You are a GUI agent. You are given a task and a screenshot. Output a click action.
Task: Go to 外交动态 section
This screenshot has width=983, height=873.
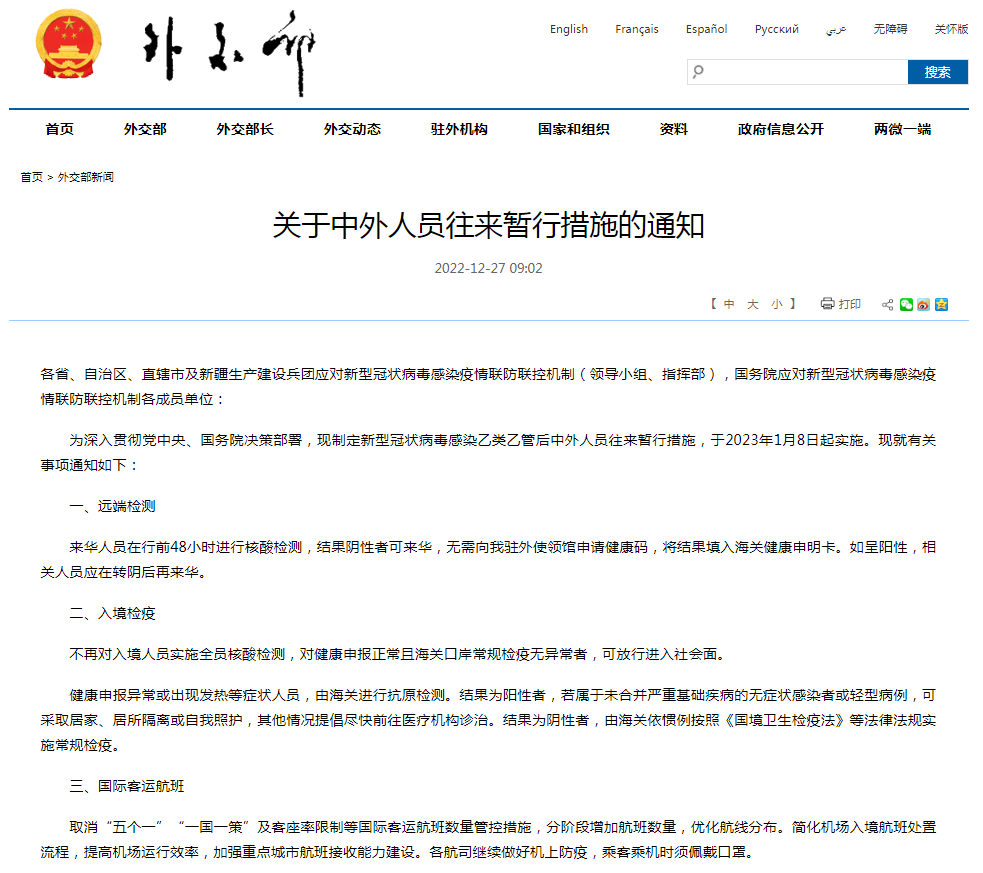pos(352,129)
